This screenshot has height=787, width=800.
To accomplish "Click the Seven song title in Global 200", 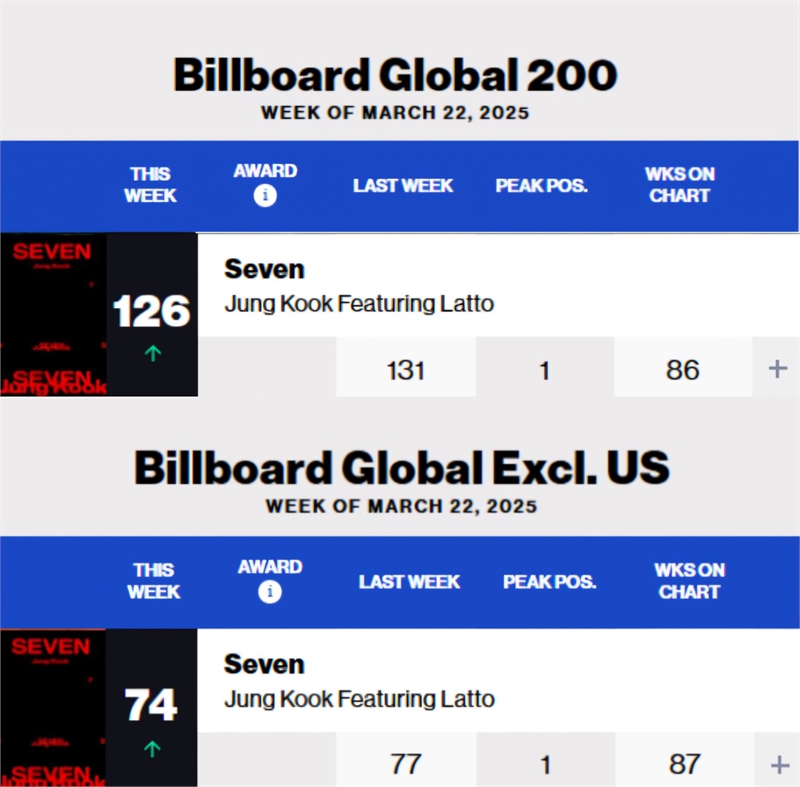I will (x=264, y=269).
